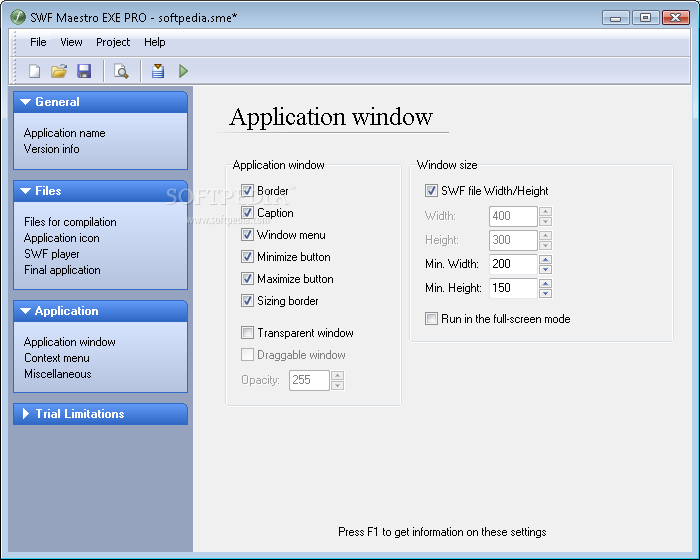The width and height of the screenshot is (700, 560).
Task: Go to Application name settings
Action: [x=65, y=133]
